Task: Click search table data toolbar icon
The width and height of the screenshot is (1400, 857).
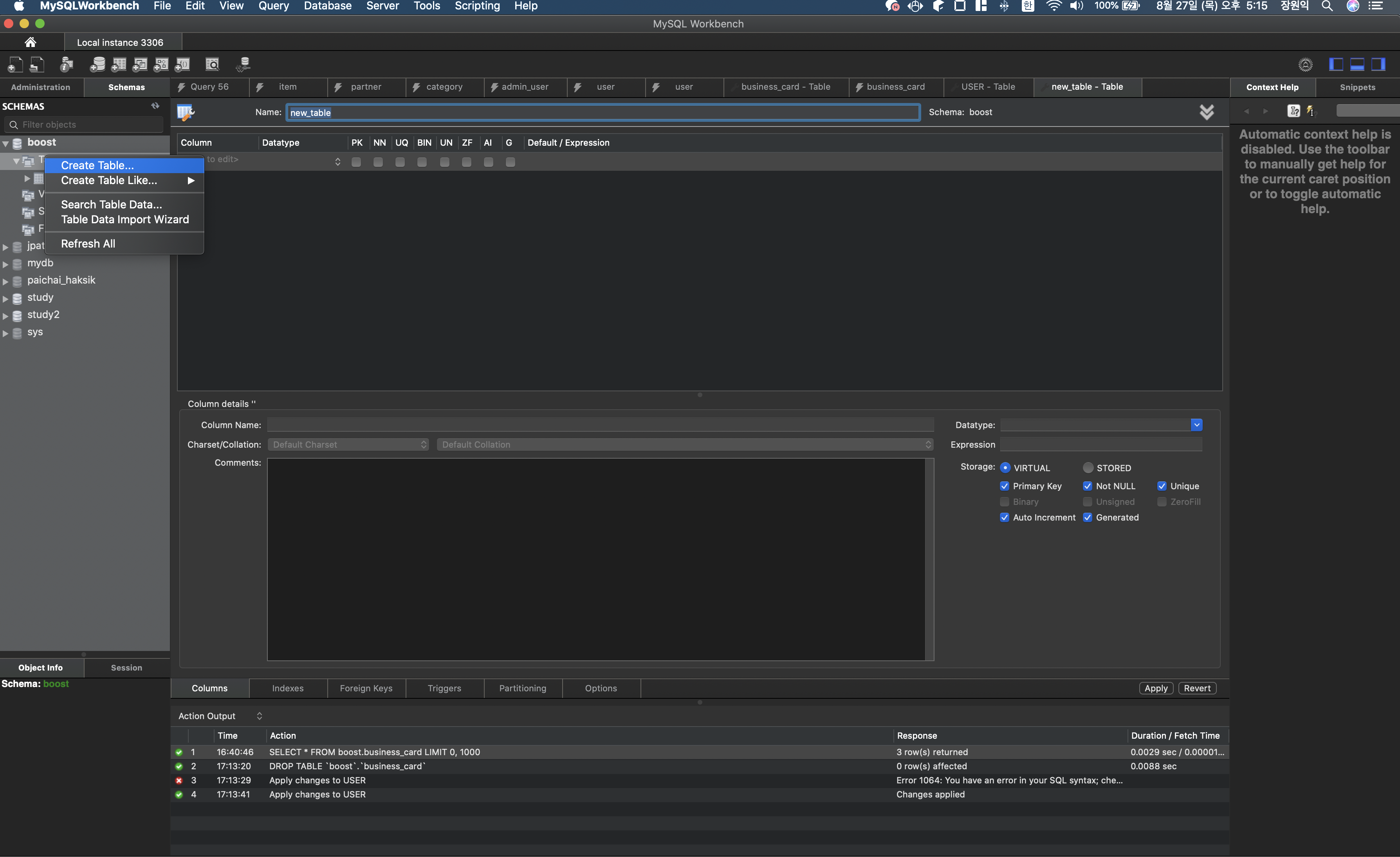Action: click(x=212, y=65)
